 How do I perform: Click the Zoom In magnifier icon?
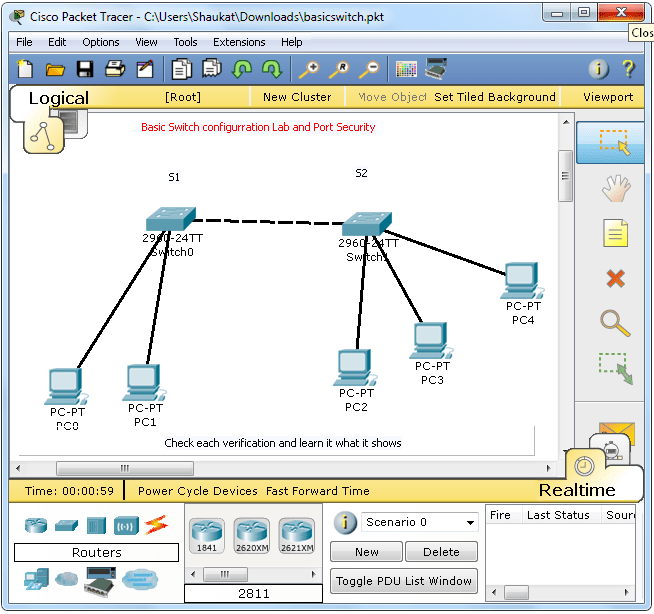pos(309,69)
